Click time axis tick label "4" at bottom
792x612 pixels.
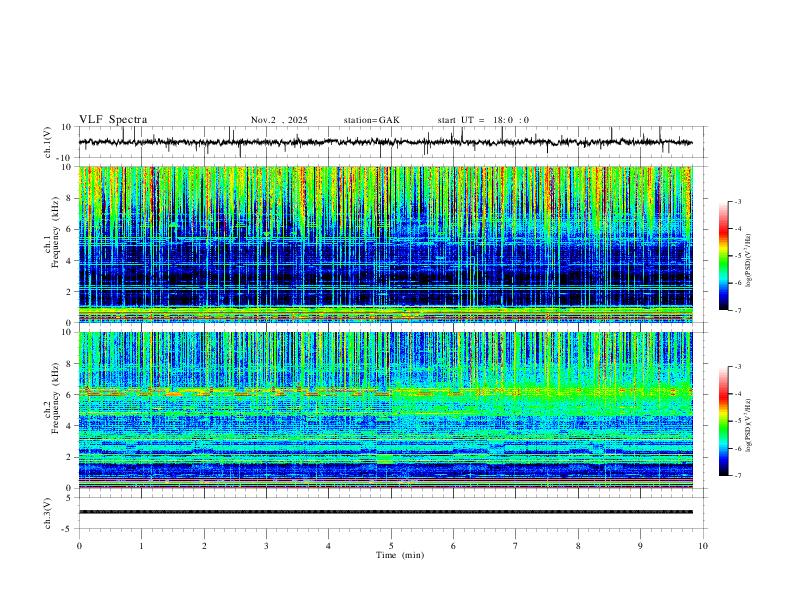tap(328, 546)
